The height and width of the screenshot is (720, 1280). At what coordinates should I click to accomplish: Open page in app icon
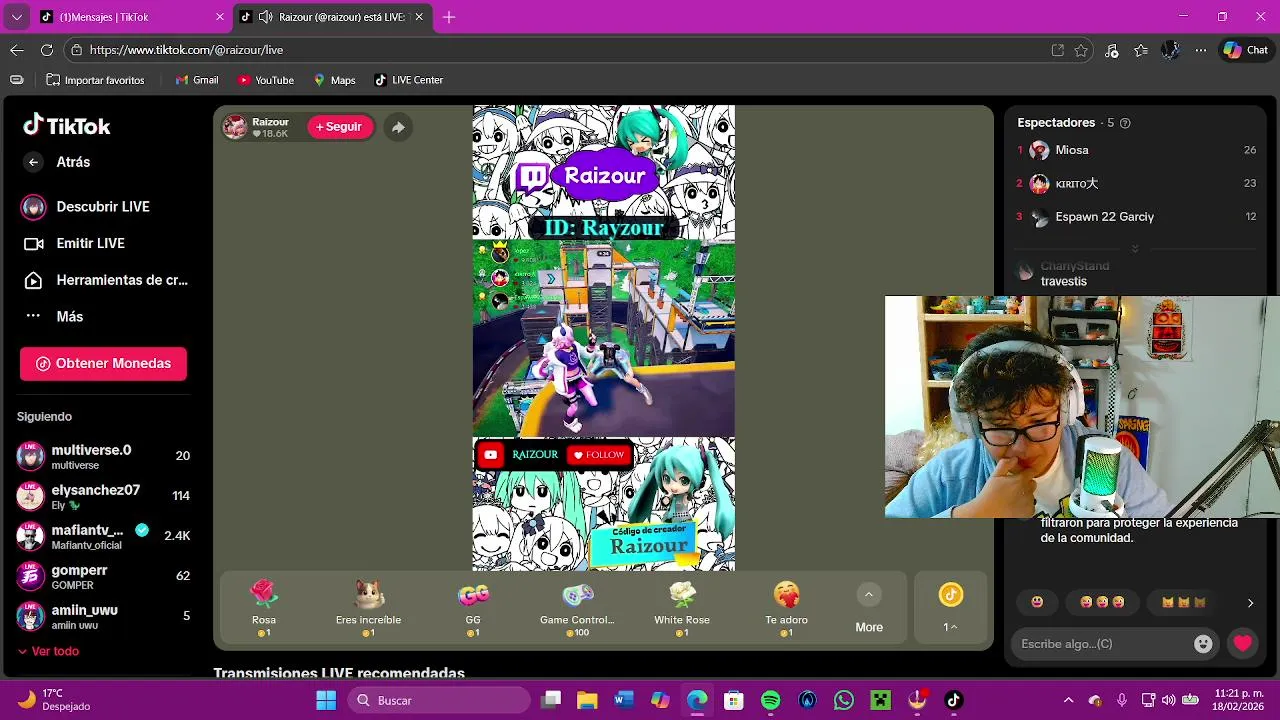tap(1058, 50)
